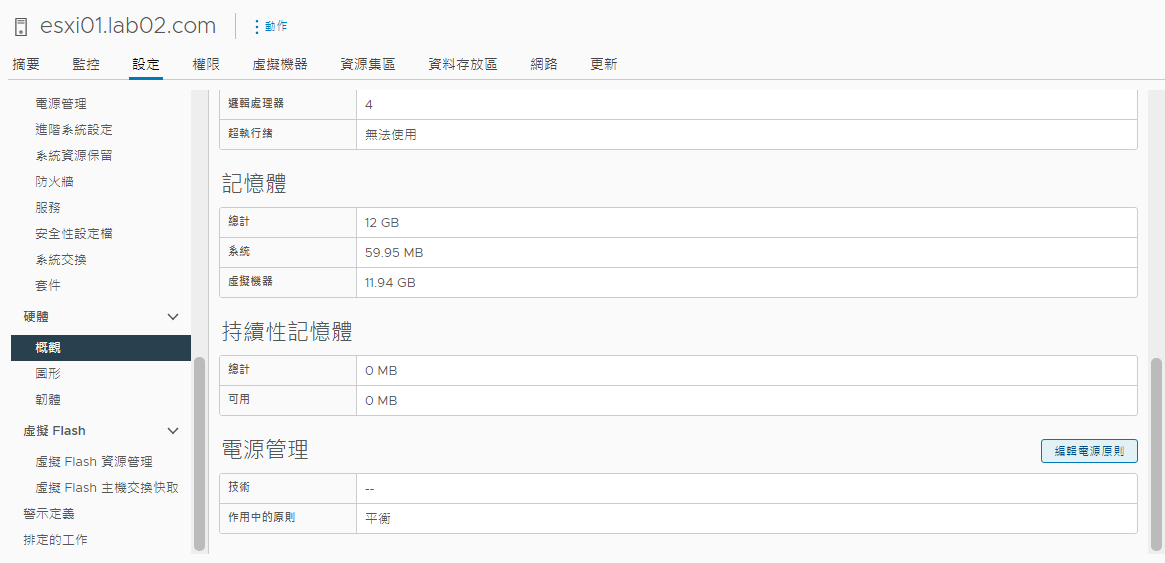
Task: Switch to the 監控 tab
Action: point(86,64)
